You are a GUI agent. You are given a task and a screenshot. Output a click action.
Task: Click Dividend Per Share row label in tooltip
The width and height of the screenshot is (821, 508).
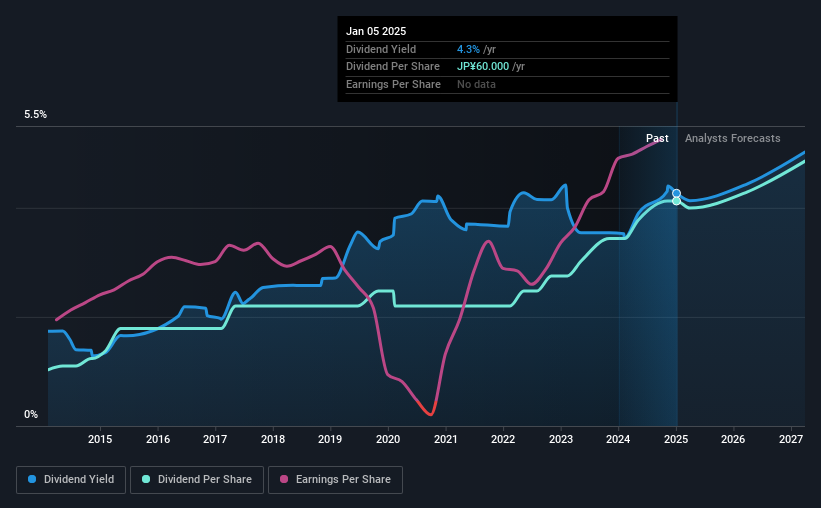click(393, 67)
